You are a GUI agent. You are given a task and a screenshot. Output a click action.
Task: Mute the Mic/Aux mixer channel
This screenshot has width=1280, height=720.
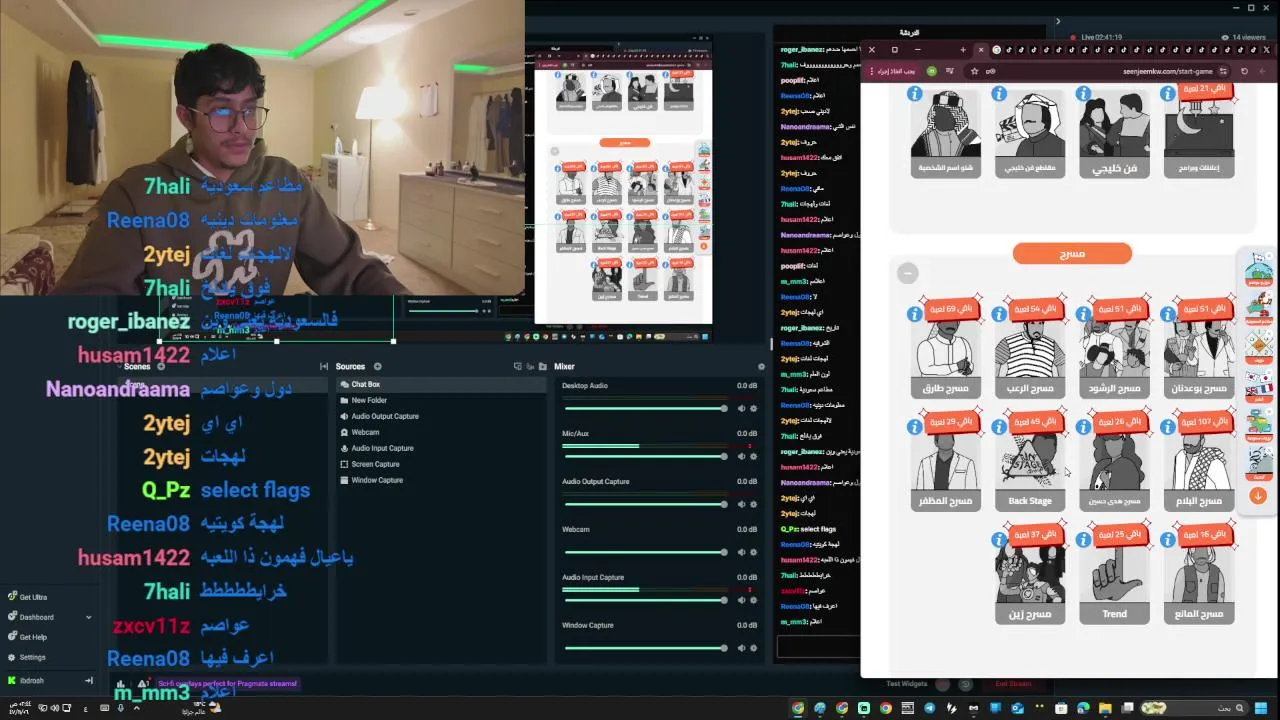741,456
